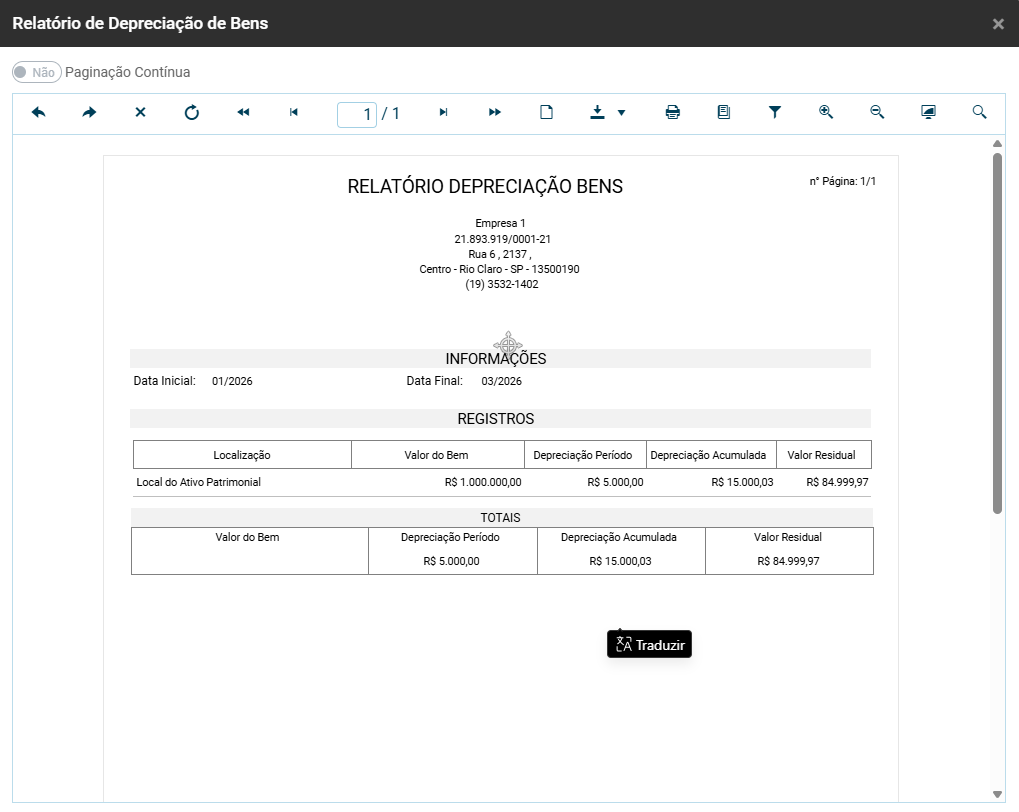The height and width of the screenshot is (812, 1019).
Task: Refresh the depreciation report
Action: (x=192, y=113)
